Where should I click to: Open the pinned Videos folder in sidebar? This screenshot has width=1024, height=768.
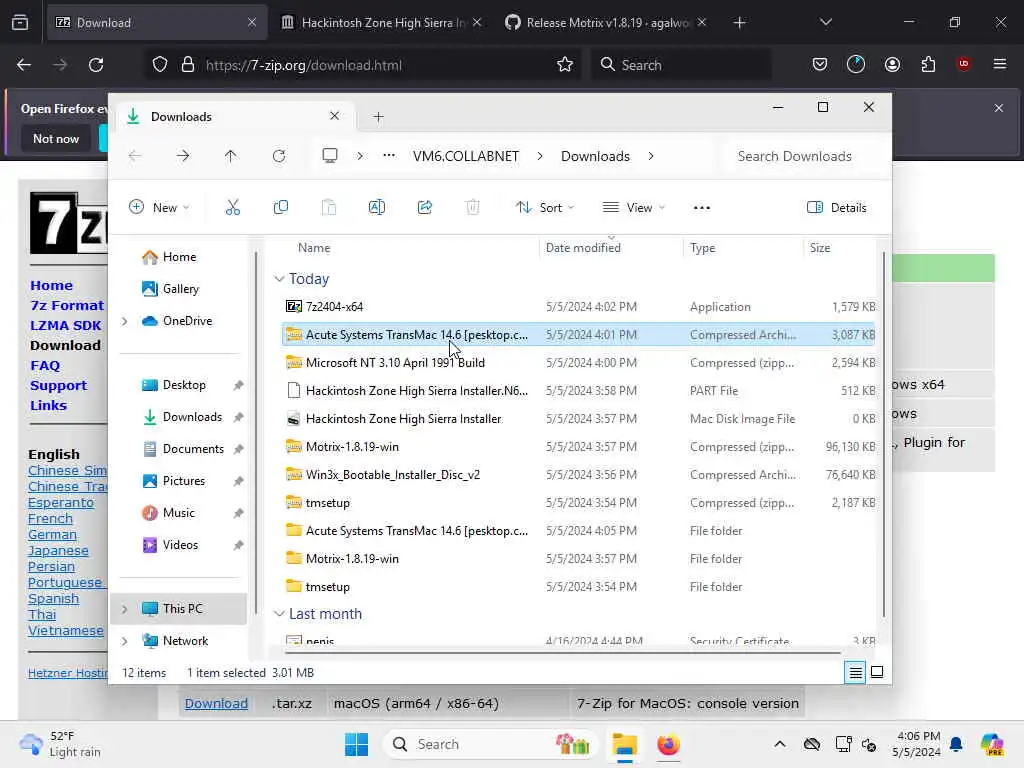coord(170,545)
